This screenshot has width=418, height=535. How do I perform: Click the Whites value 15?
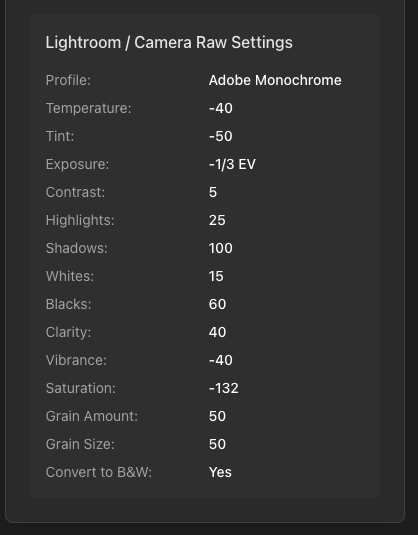click(216, 276)
